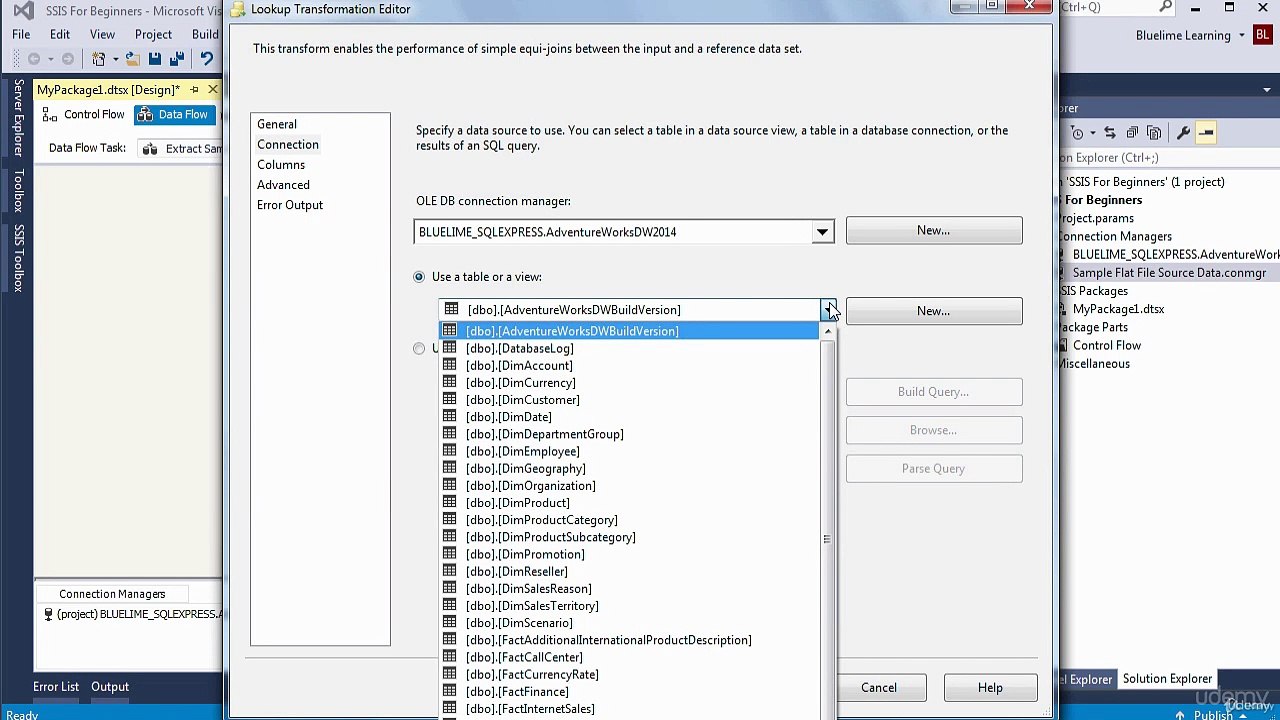Image resolution: width=1280 pixels, height=720 pixels.
Task: Click New button next to table dropdown
Action: (934, 311)
